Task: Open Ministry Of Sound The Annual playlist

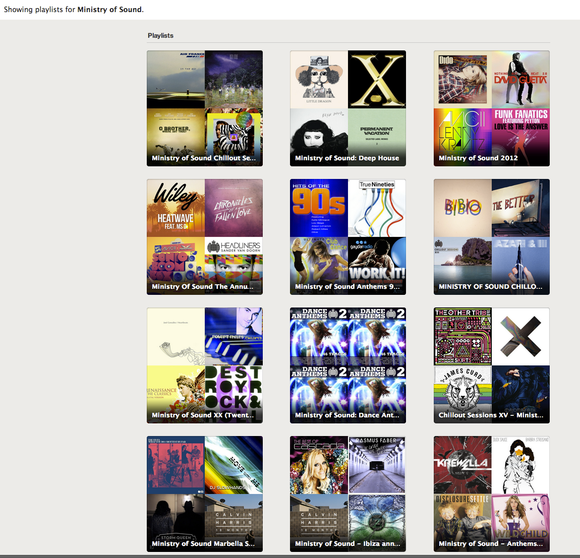Action: point(205,237)
